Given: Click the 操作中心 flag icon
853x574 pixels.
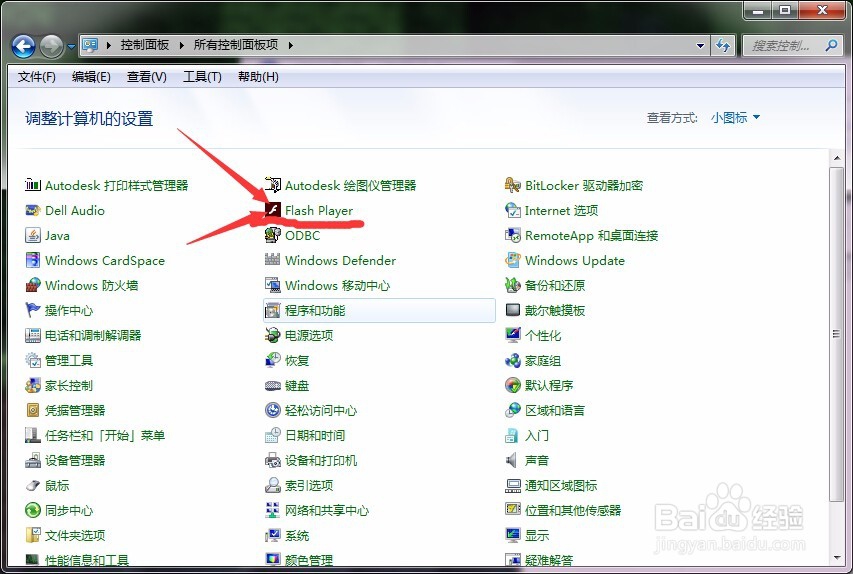Looking at the screenshot, I should [33, 310].
